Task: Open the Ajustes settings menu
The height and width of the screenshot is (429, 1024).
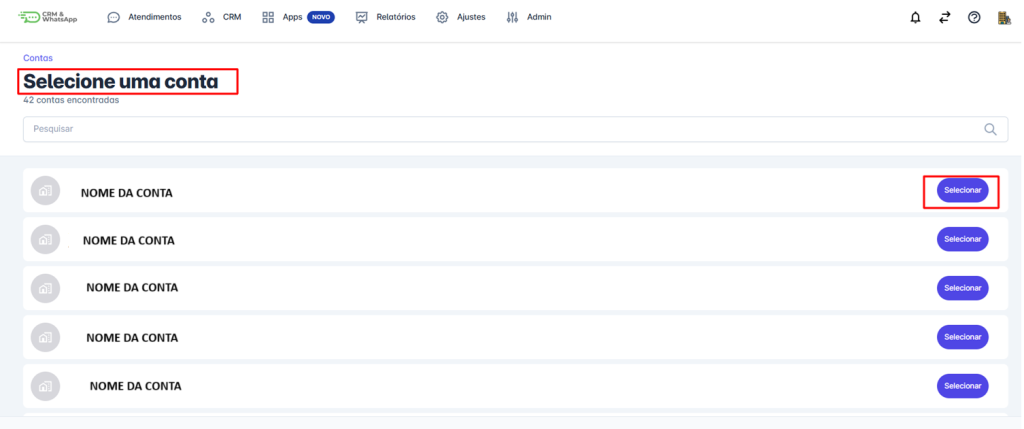Action: 460,17
